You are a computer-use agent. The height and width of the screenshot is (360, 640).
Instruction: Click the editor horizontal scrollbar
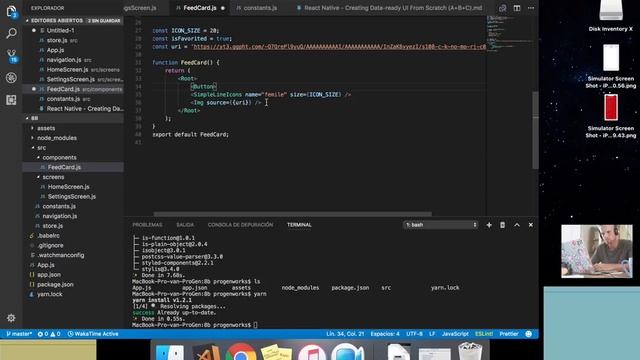click(292, 214)
